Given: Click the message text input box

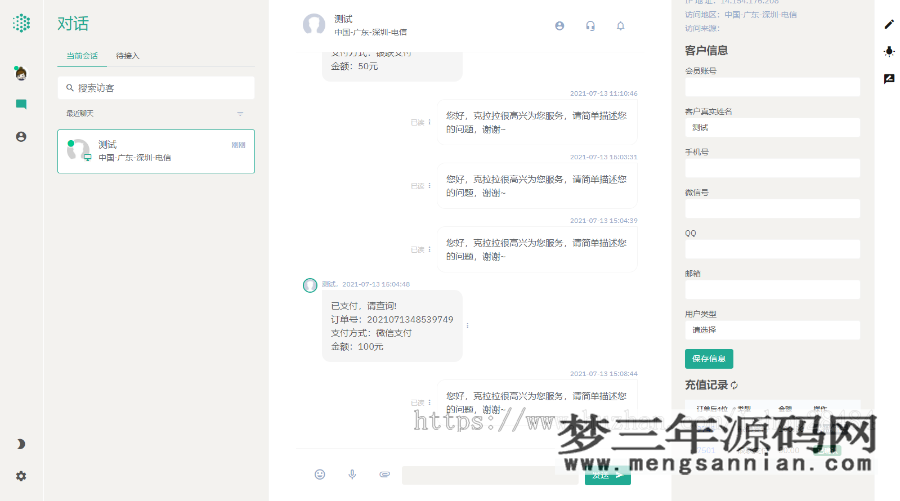Looking at the screenshot, I should [490, 475].
